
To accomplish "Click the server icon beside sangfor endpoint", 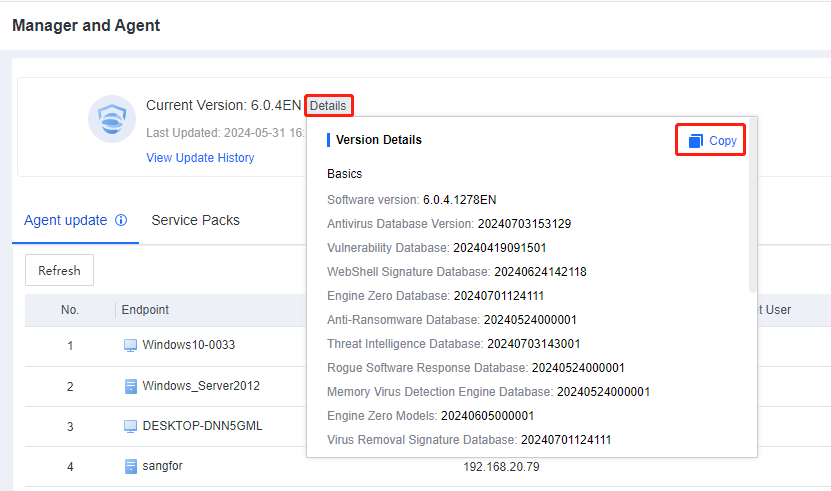I will click(x=130, y=466).
